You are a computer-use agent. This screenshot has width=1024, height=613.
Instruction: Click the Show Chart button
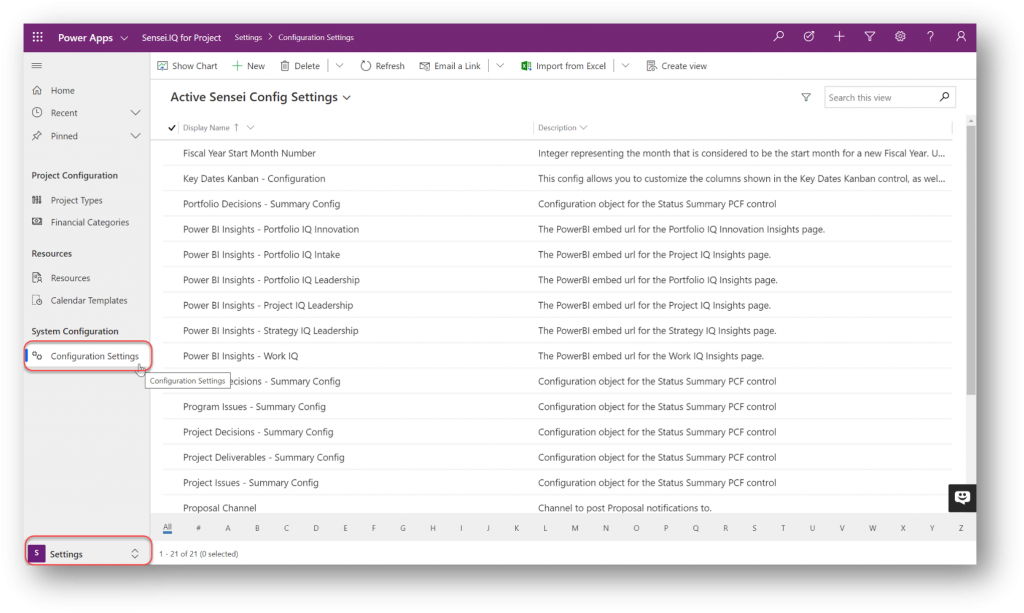coord(187,66)
